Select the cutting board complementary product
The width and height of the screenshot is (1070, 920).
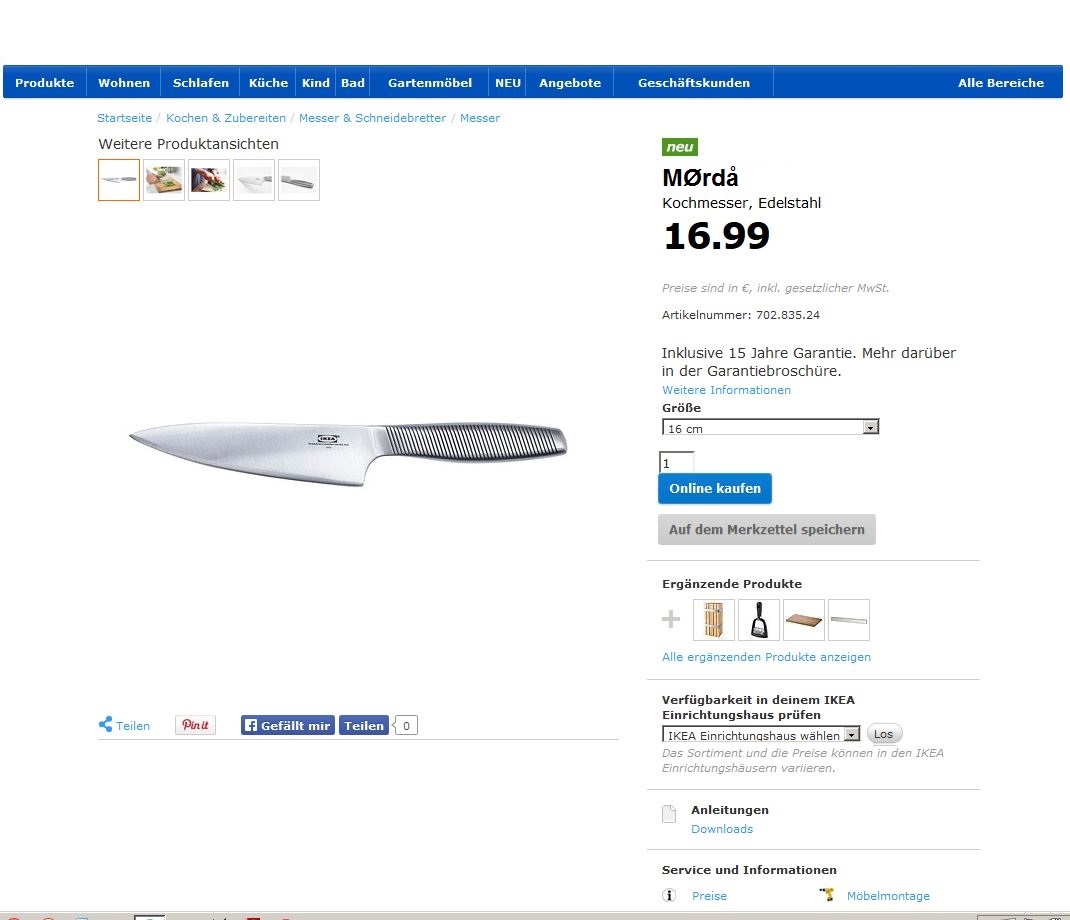804,620
